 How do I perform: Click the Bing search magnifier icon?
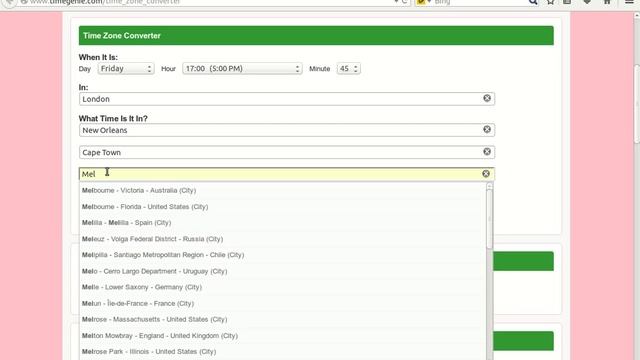[x=533, y=2]
